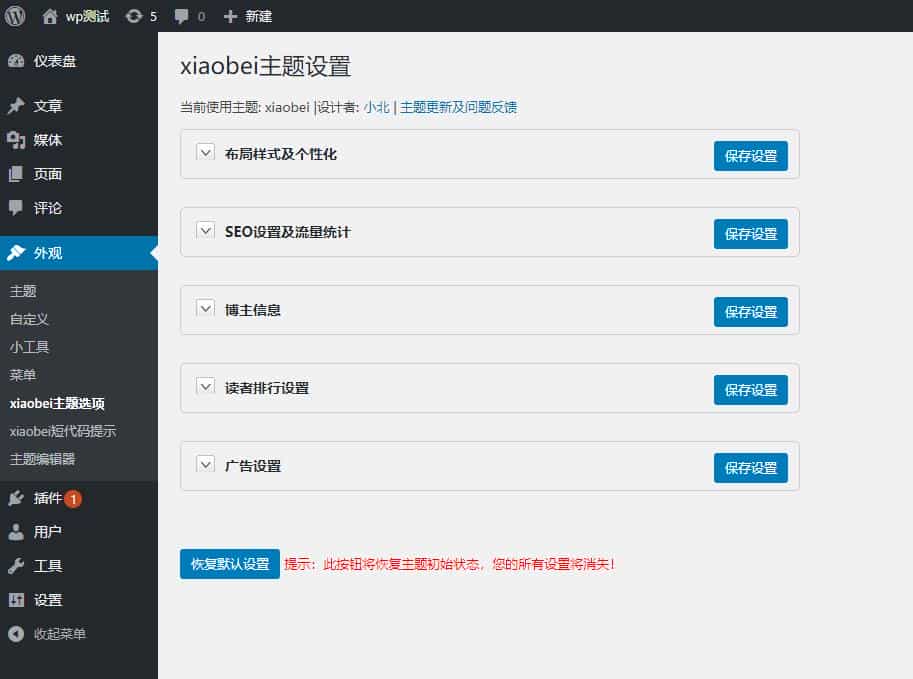Expand the 博主信息 section
Viewport: 913px width, 679px height.
206,309
